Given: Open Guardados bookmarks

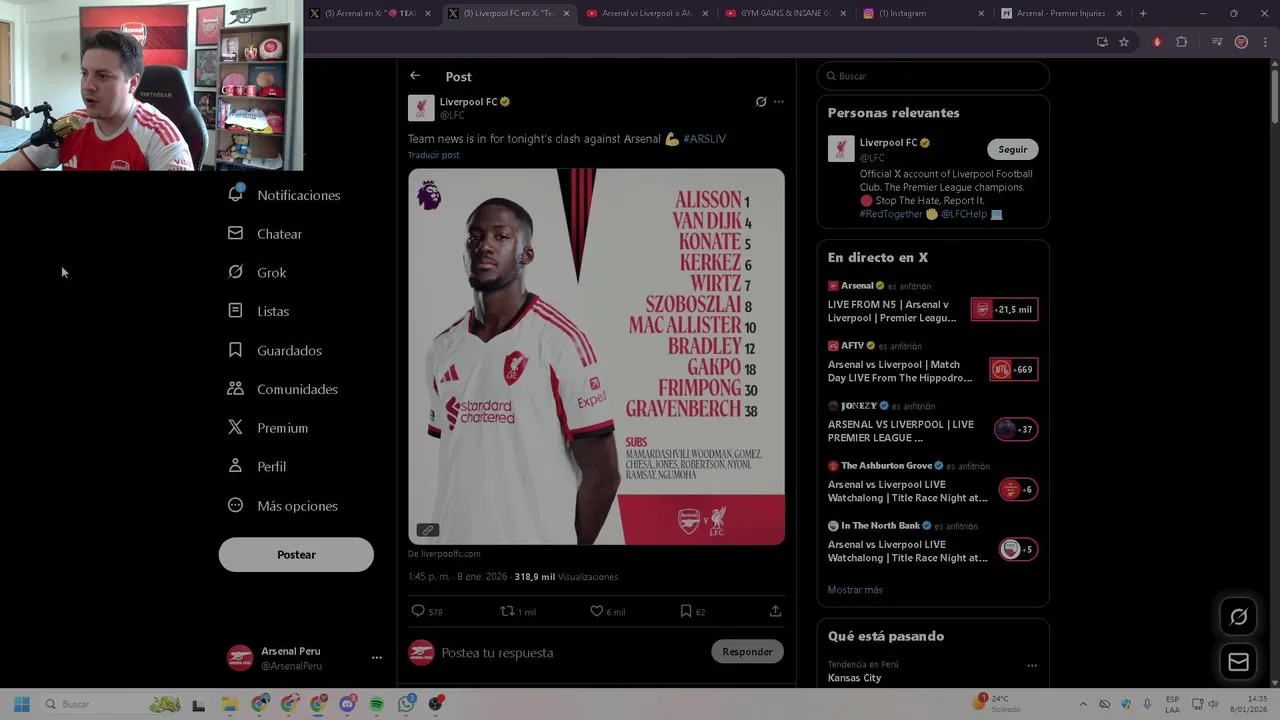Looking at the screenshot, I should click(275, 350).
